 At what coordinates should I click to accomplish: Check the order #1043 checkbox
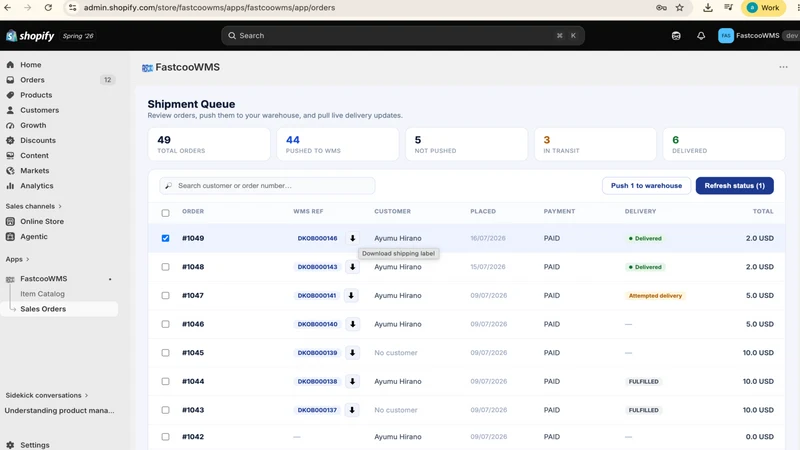pos(165,410)
